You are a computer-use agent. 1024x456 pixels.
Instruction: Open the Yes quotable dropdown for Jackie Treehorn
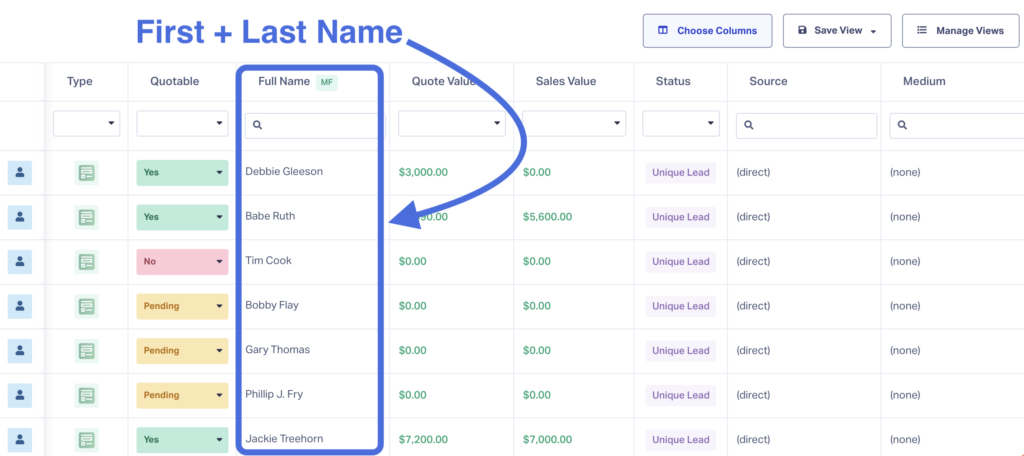[x=182, y=439]
